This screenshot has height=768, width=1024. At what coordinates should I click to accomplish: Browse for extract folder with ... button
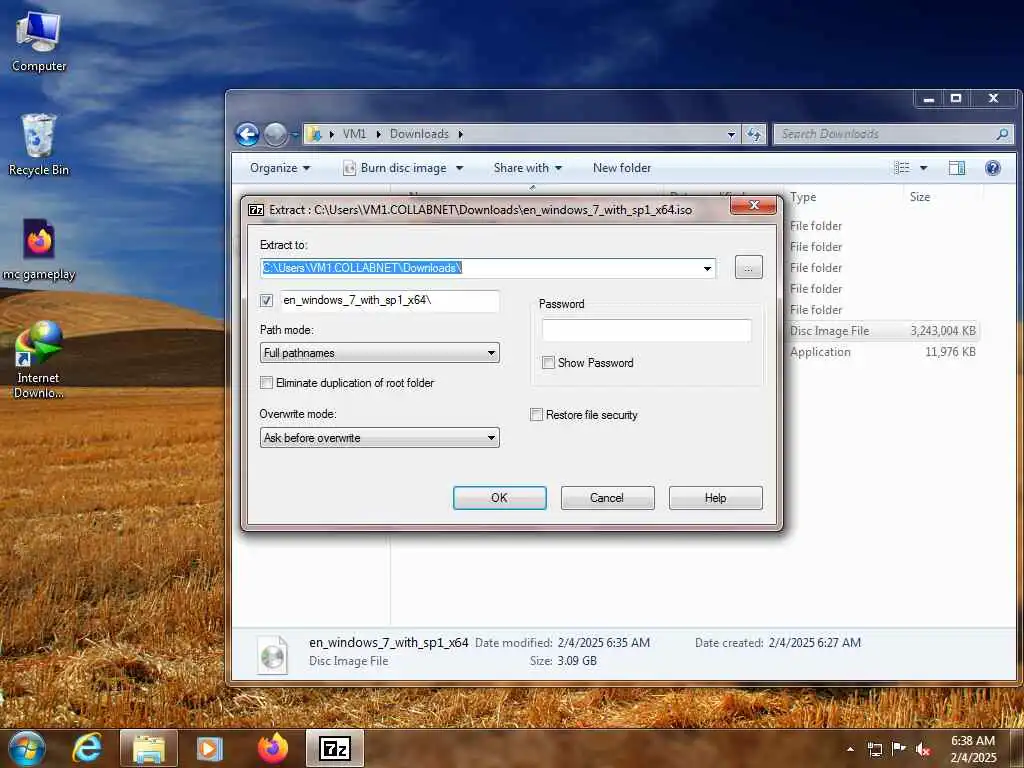[748, 268]
